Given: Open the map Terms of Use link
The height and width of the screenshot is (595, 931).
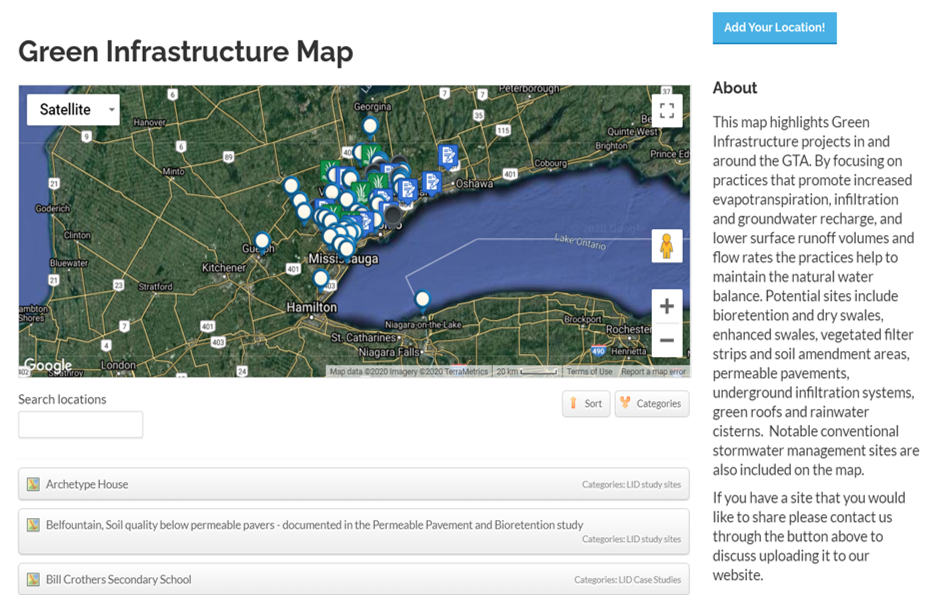Looking at the screenshot, I should (589, 372).
